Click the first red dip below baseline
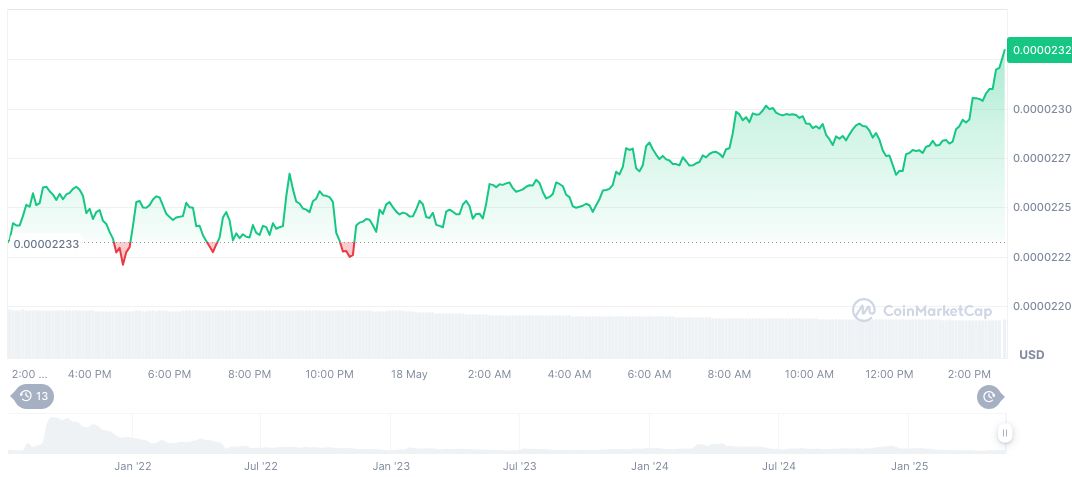Image resolution: width=1072 pixels, height=477 pixels. tap(122, 255)
